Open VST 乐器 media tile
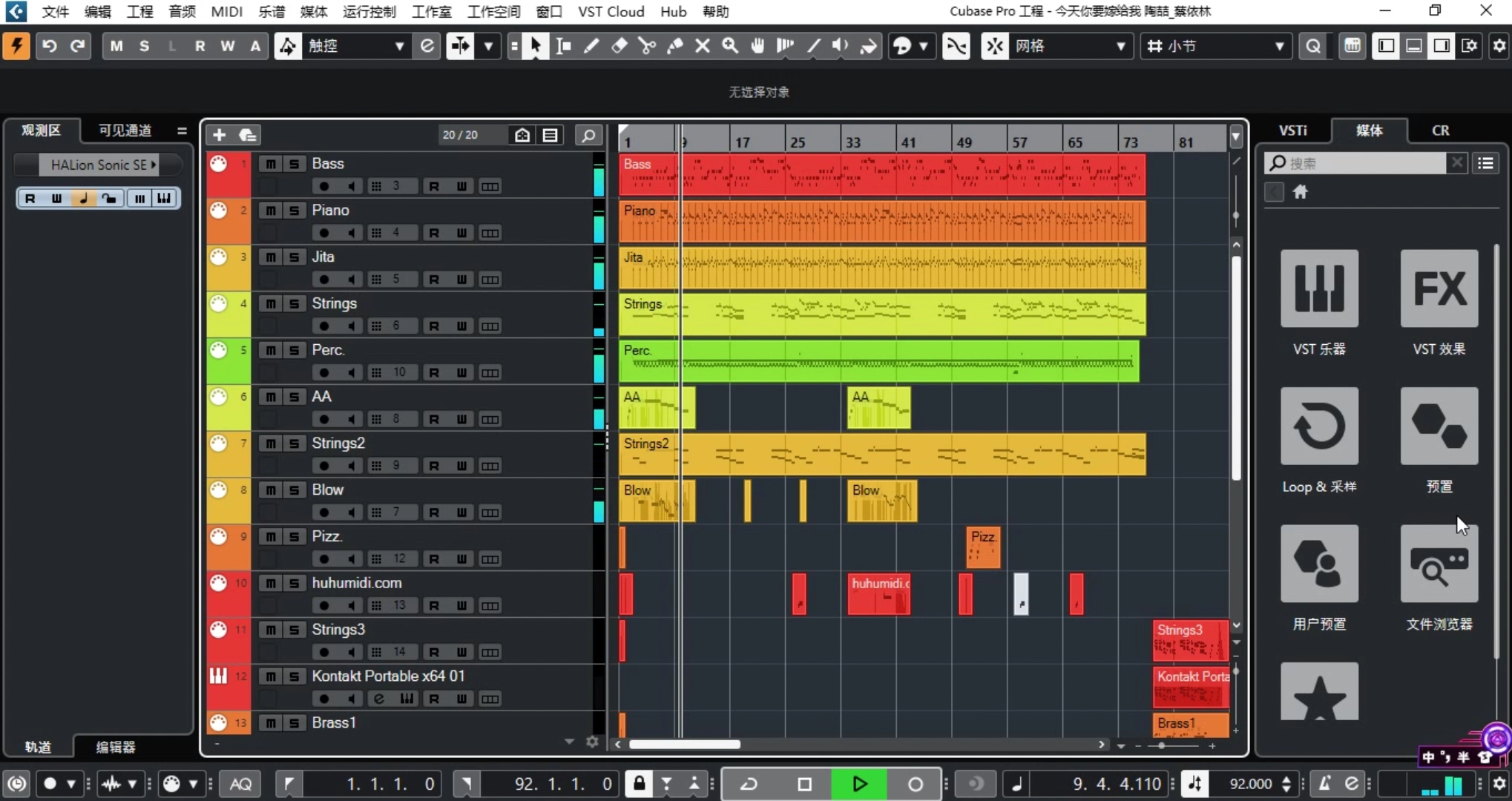Image resolution: width=1512 pixels, height=801 pixels. [x=1319, y=289]
